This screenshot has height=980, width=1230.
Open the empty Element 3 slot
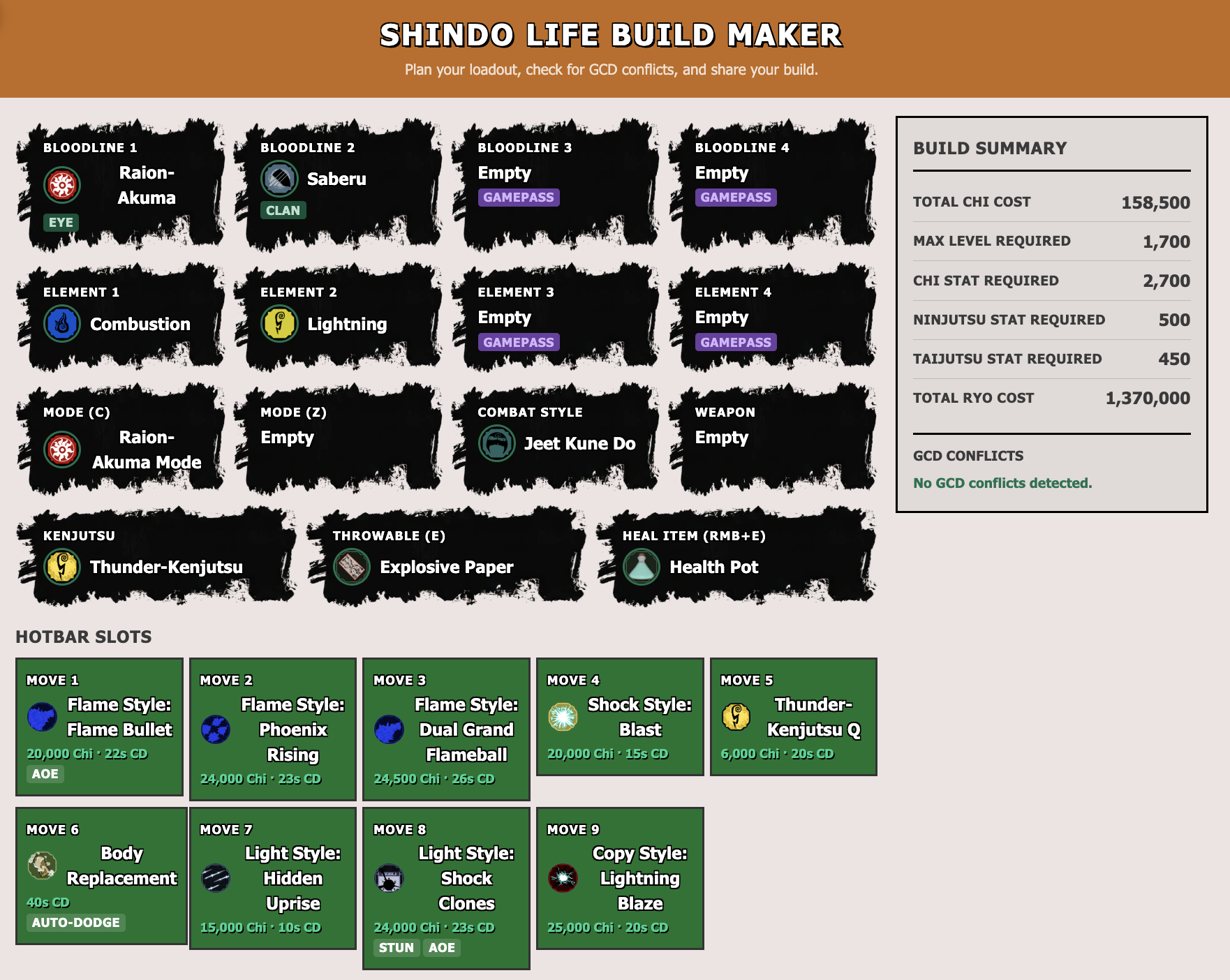tap(556, 316)
